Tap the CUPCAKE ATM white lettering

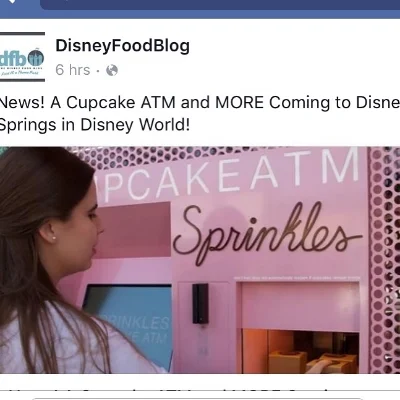(232, 175)
